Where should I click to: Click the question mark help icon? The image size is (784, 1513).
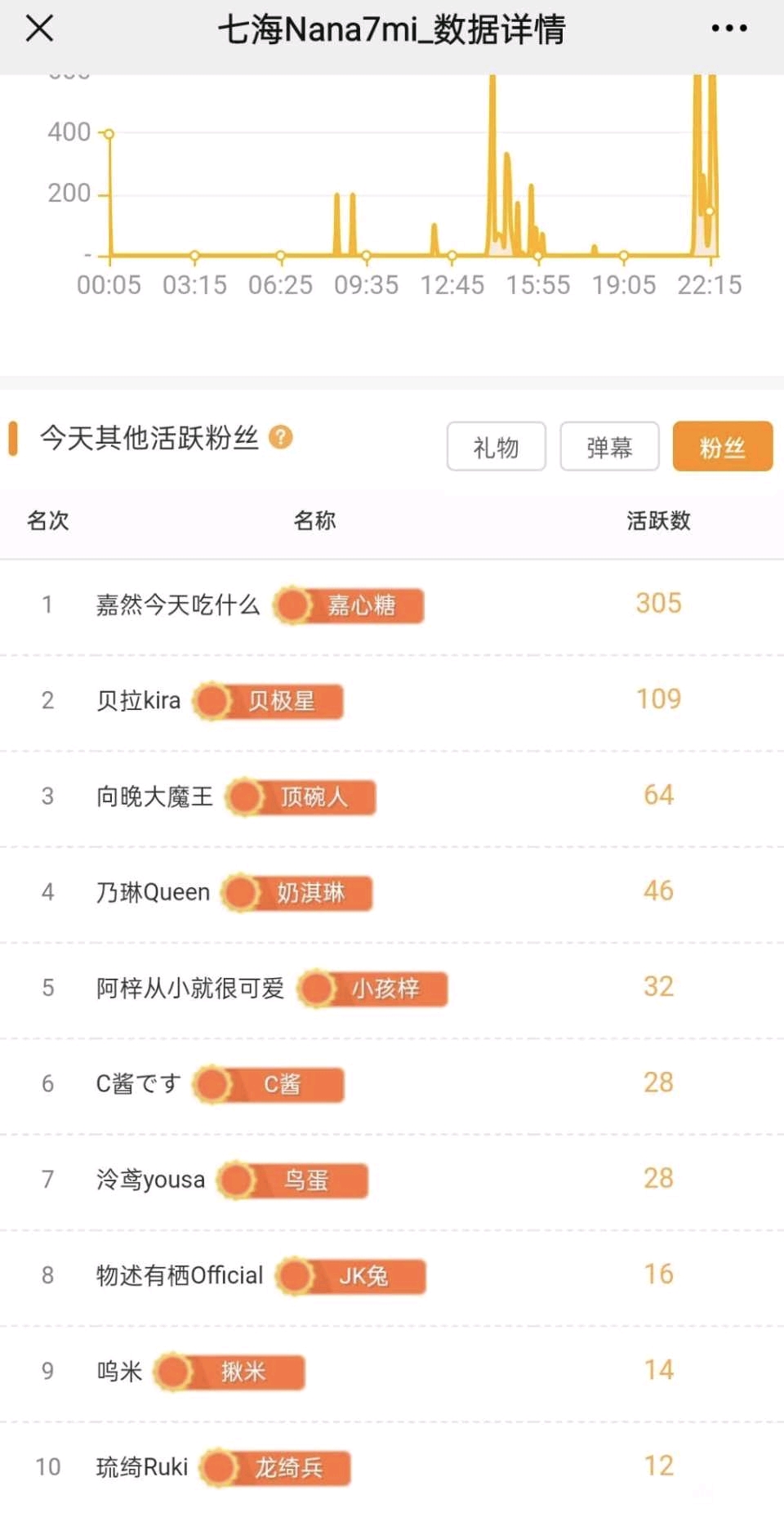coord(280,438)
